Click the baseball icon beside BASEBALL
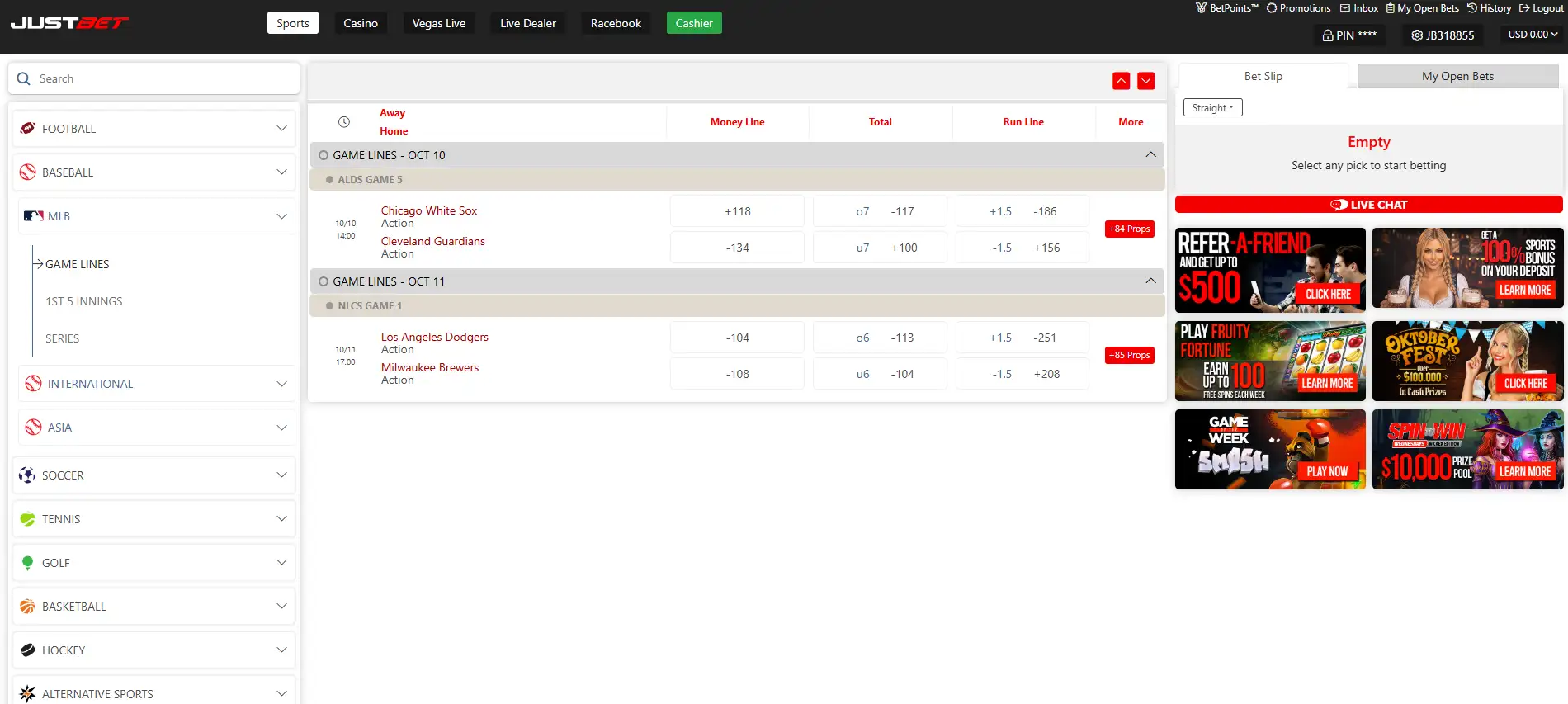This screenshot has width=1568, height=704. point(27,172)
